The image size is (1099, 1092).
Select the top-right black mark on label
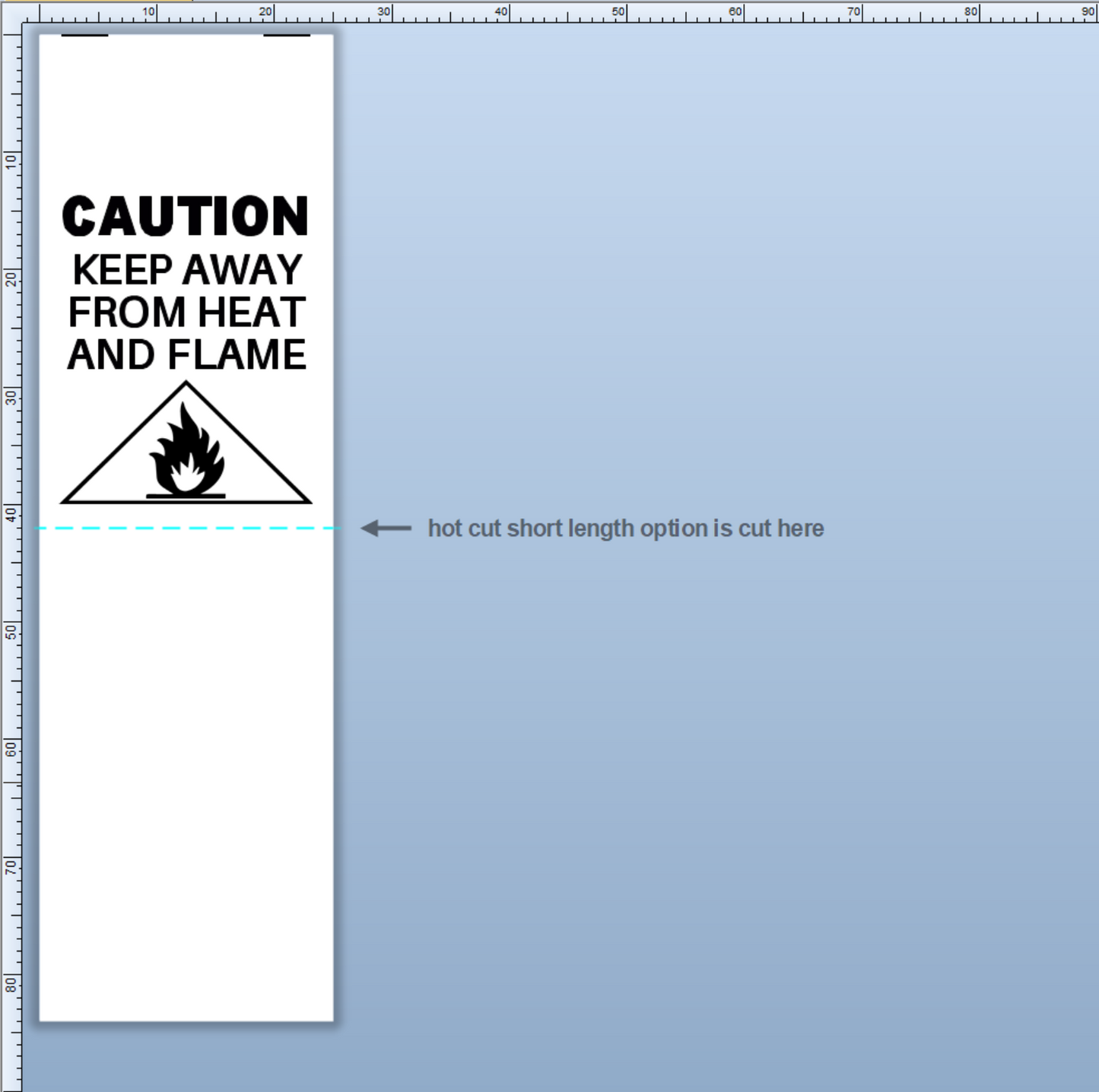[287, 35]
